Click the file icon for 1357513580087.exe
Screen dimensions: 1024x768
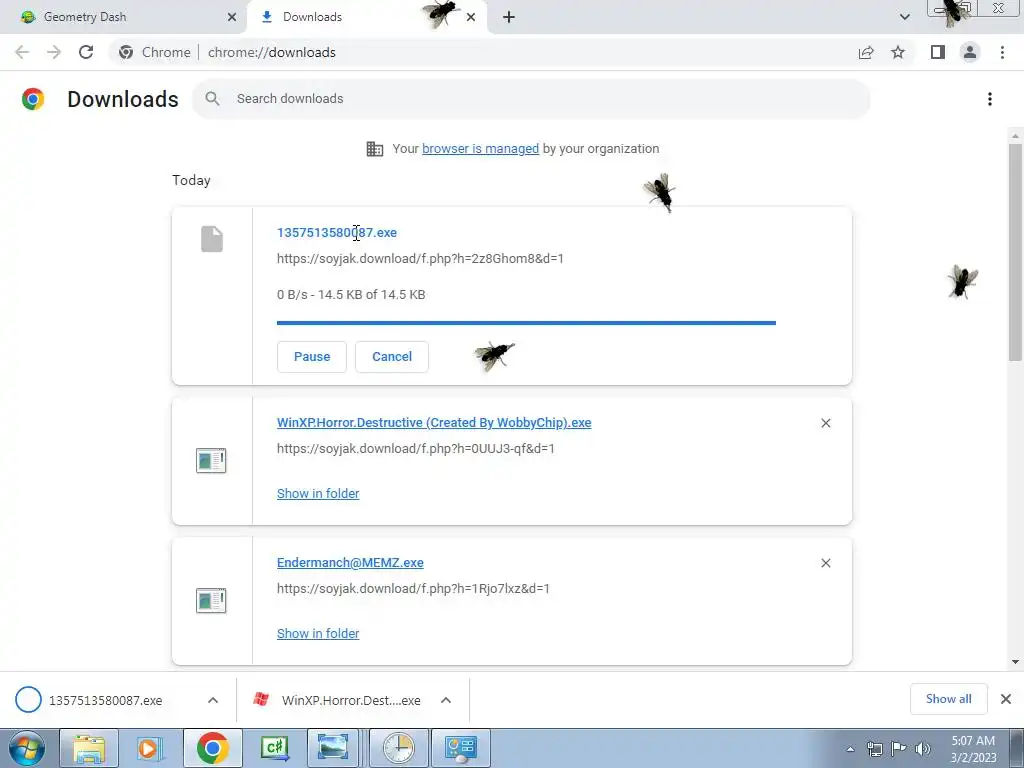point(212,239)
